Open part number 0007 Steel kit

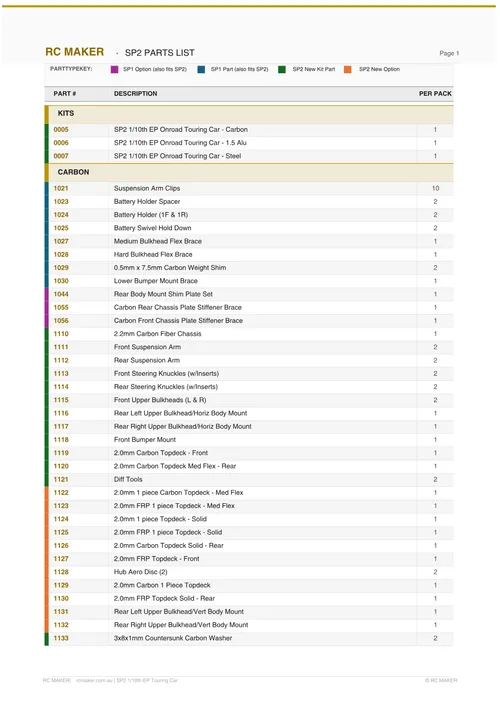pyautogui.click(x=61, y=156)
